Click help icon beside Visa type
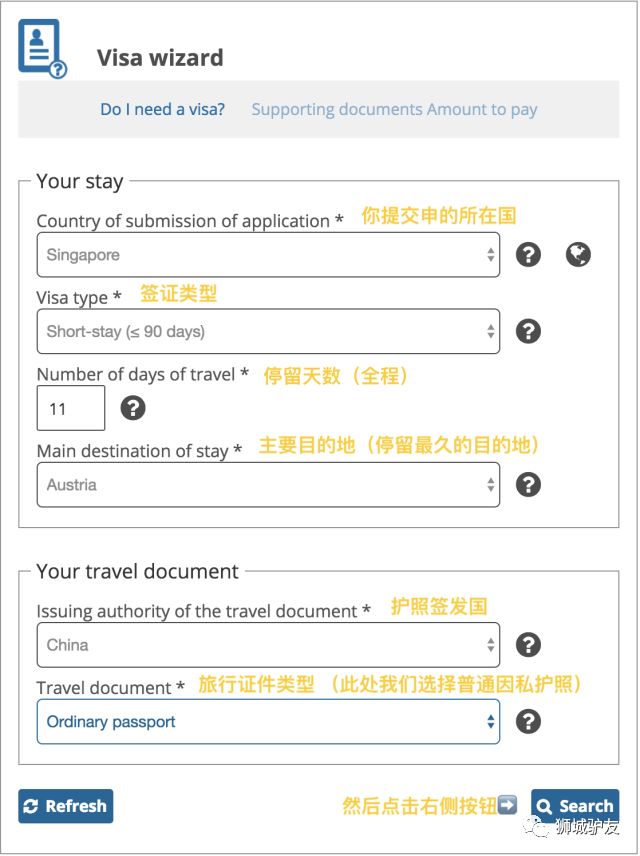 (x=528, y=331)
